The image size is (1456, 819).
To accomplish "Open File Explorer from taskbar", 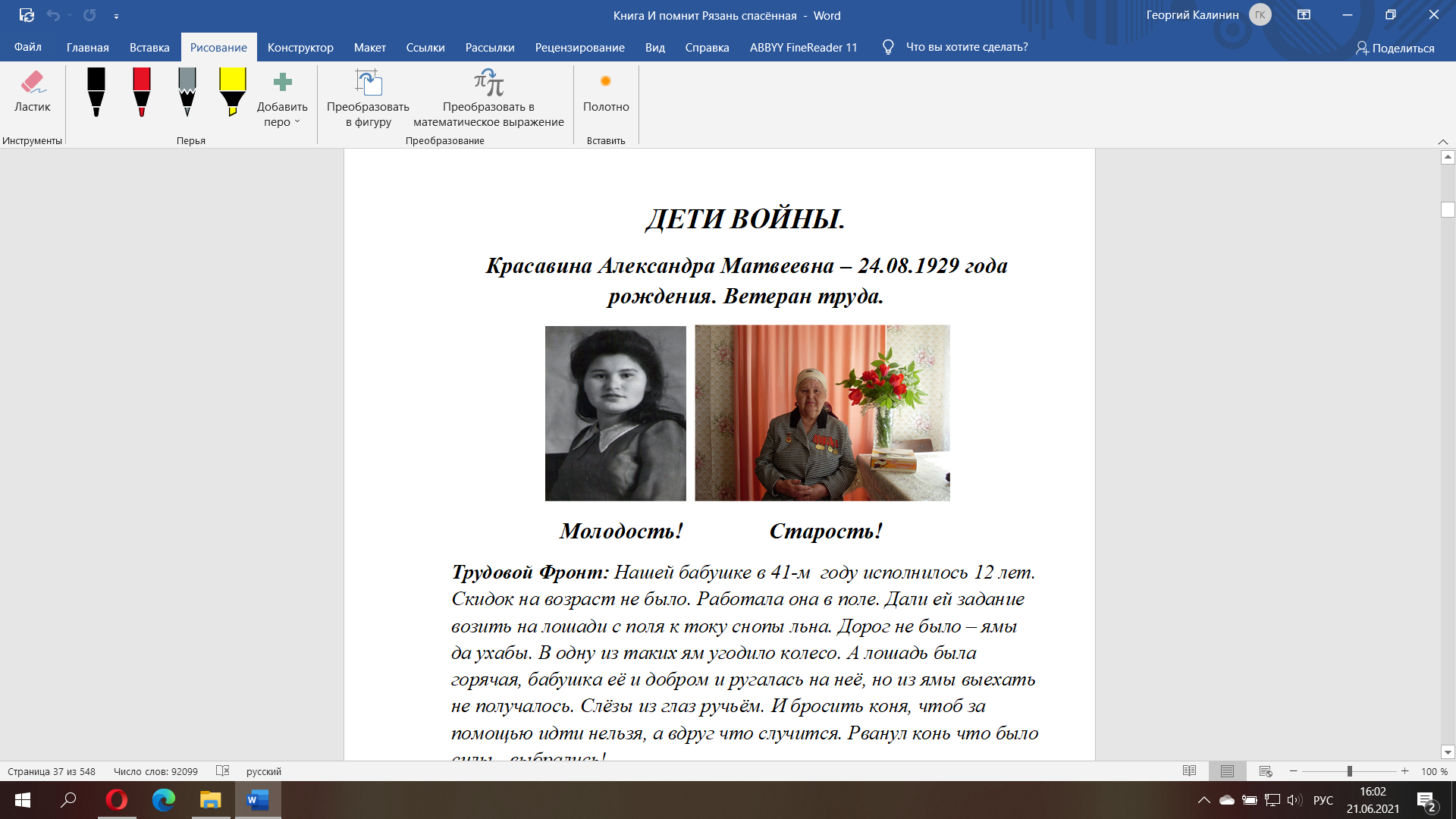I will click(210, 800).
